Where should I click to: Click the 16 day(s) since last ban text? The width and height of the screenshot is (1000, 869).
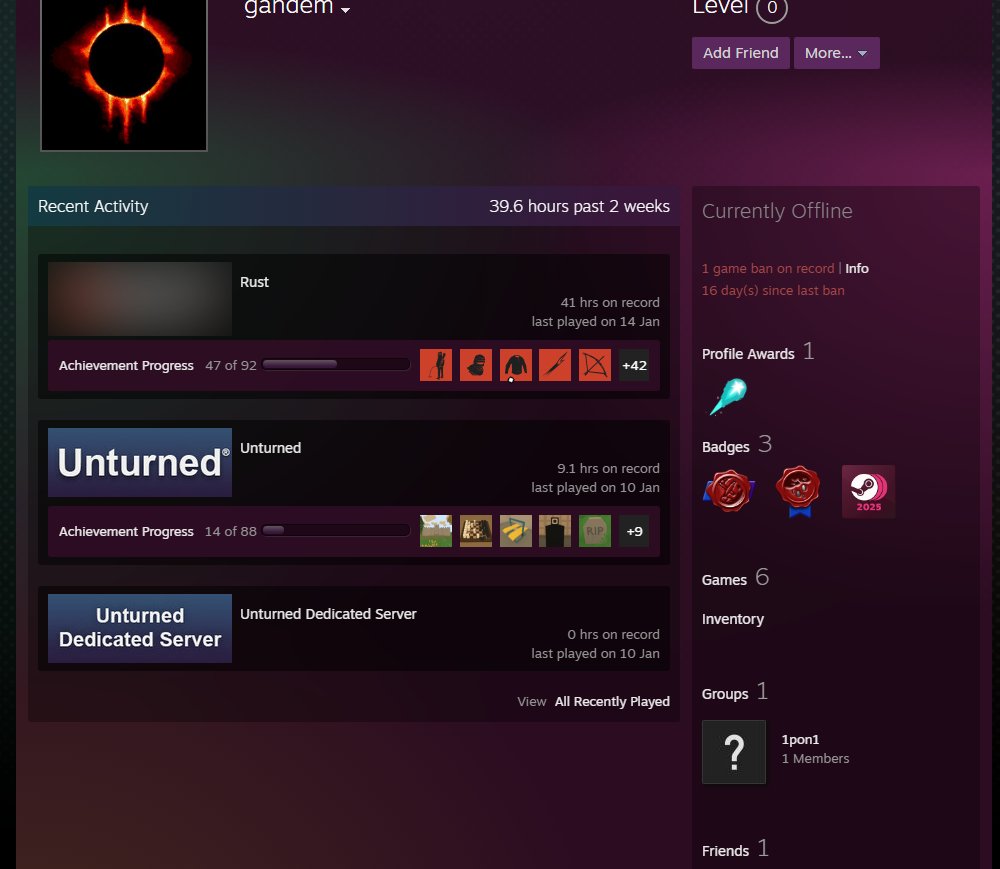(773, 290)
